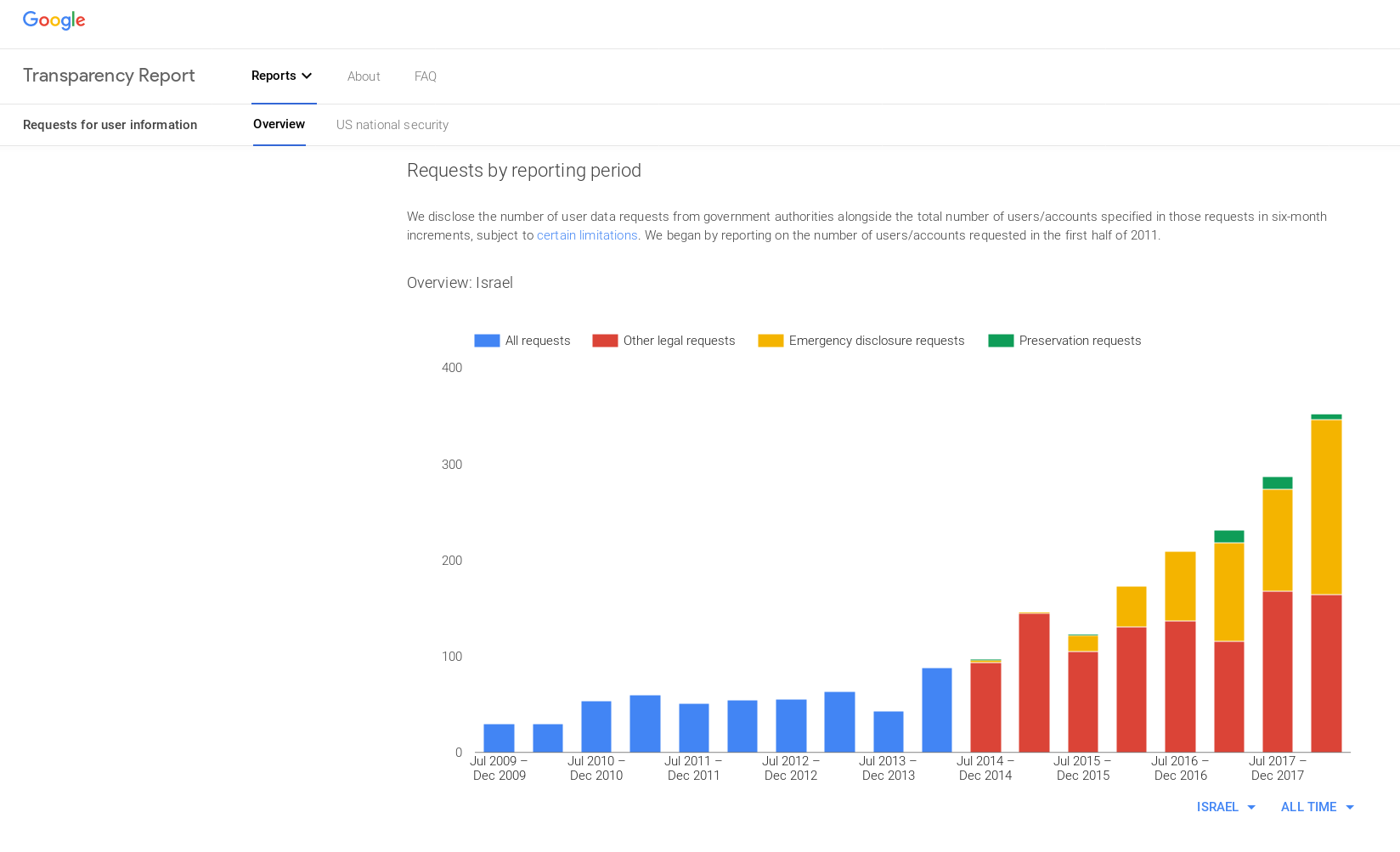
Task: Toggle Other legal requests legend swatch
Action: click(x=605, y=341)
